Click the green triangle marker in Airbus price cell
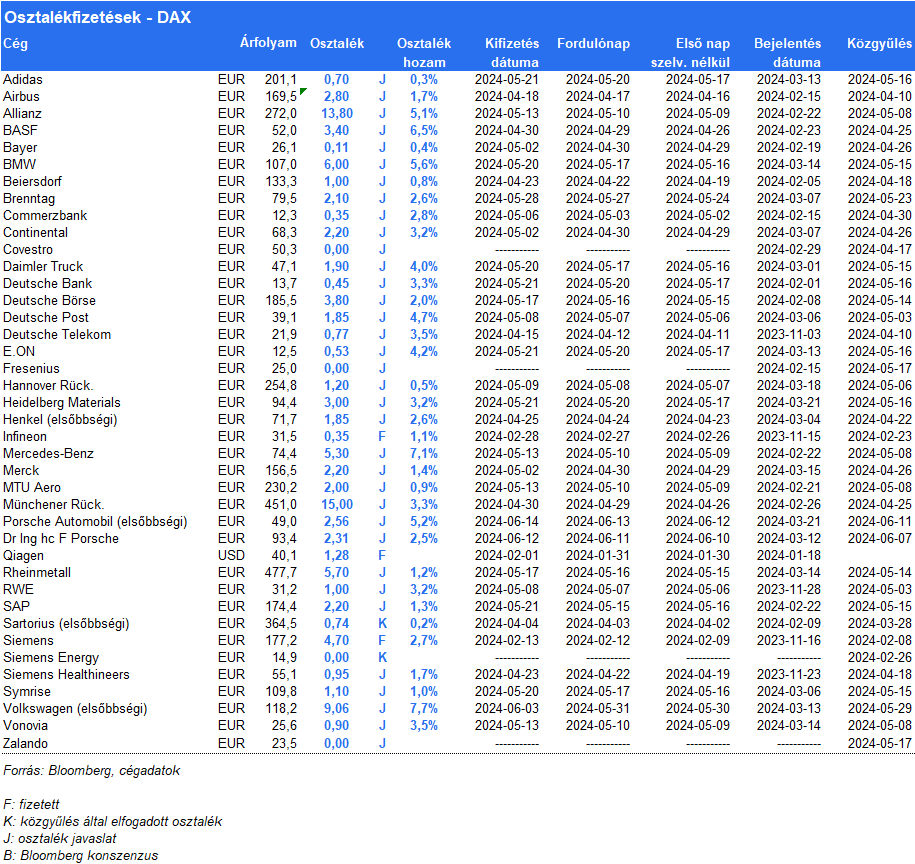Image resolution: width=915 pixels, height=864 pixels. (x=302, y=92)
